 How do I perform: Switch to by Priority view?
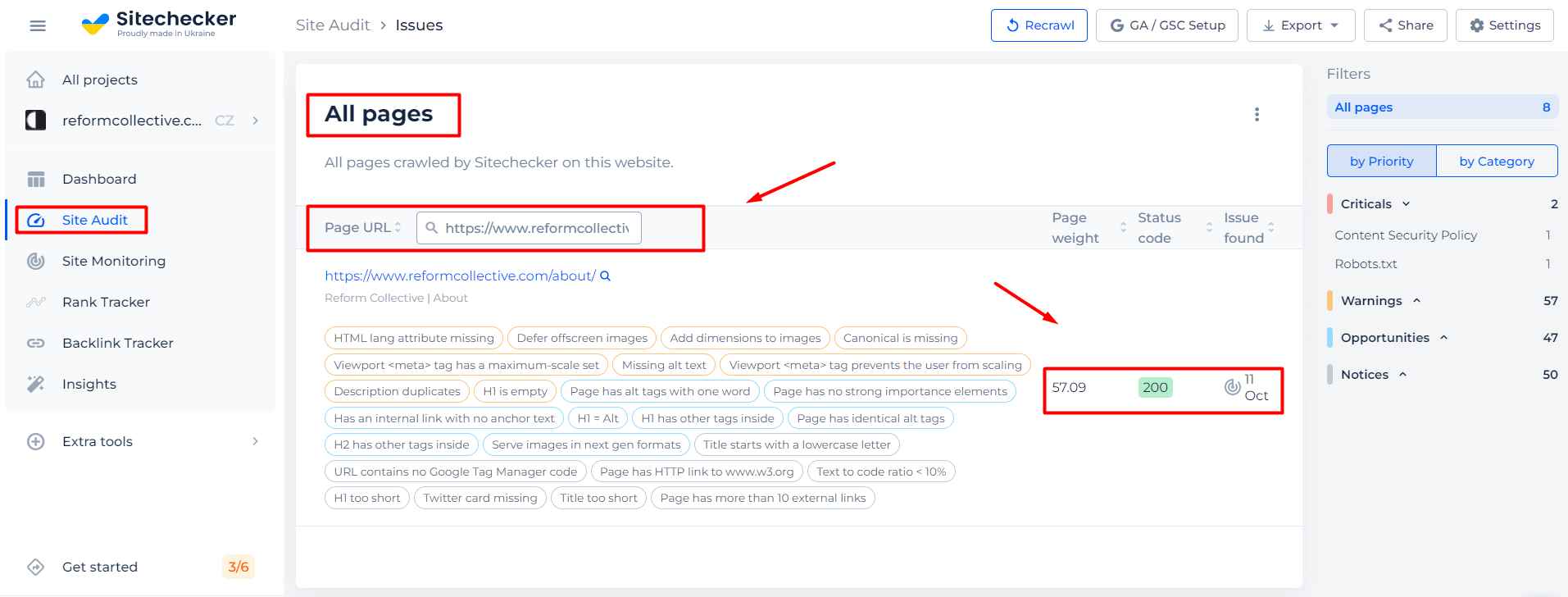1381,161
